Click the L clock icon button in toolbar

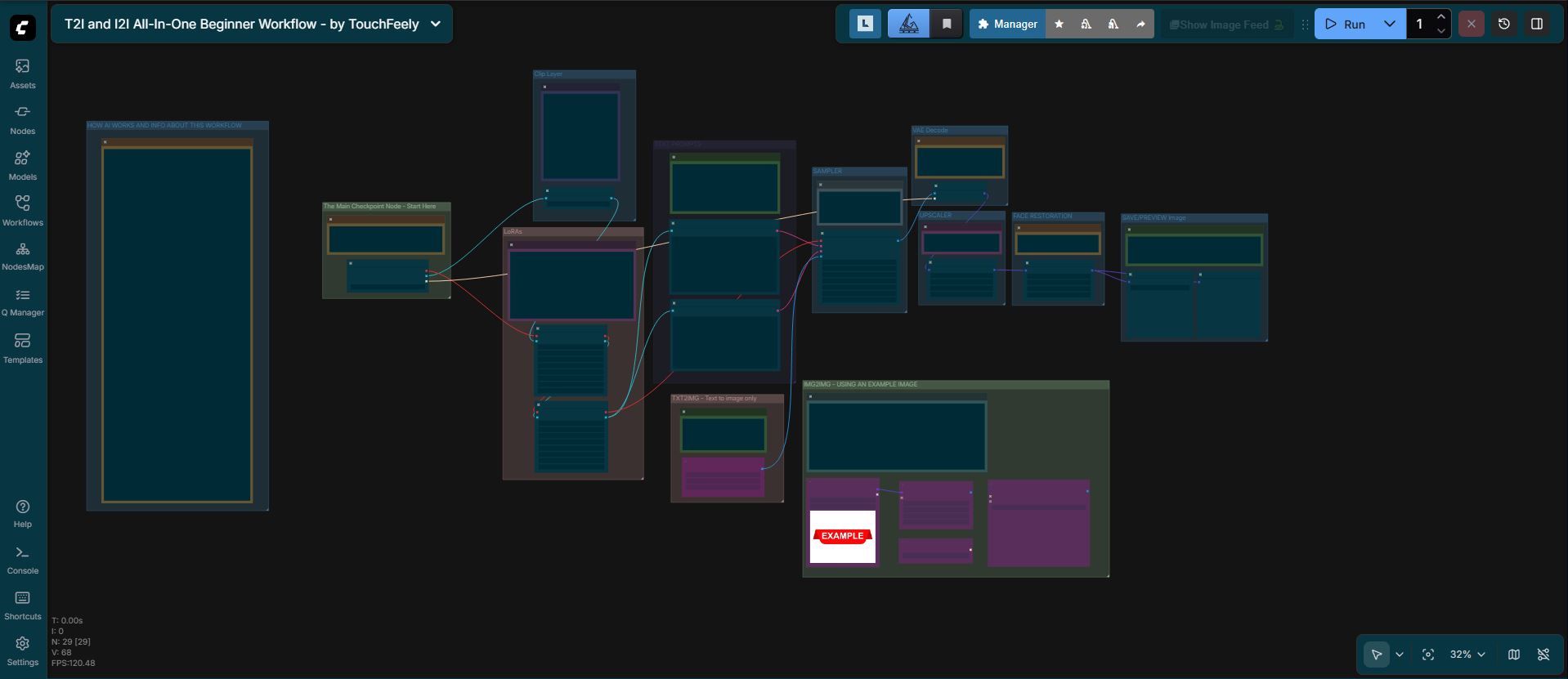click(x=865, y=25)
